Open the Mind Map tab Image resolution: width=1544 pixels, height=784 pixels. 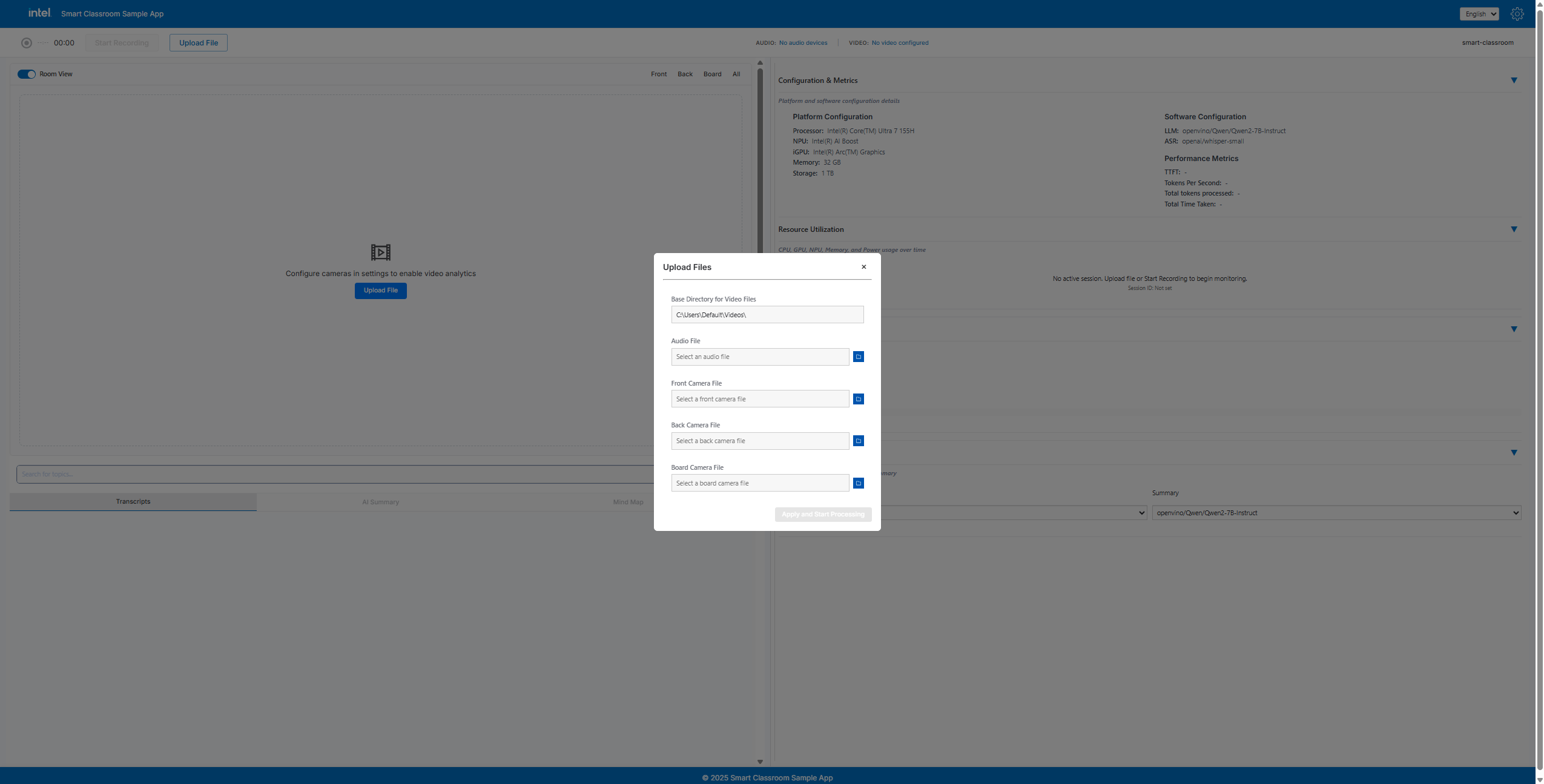click(x=628, y=501)
